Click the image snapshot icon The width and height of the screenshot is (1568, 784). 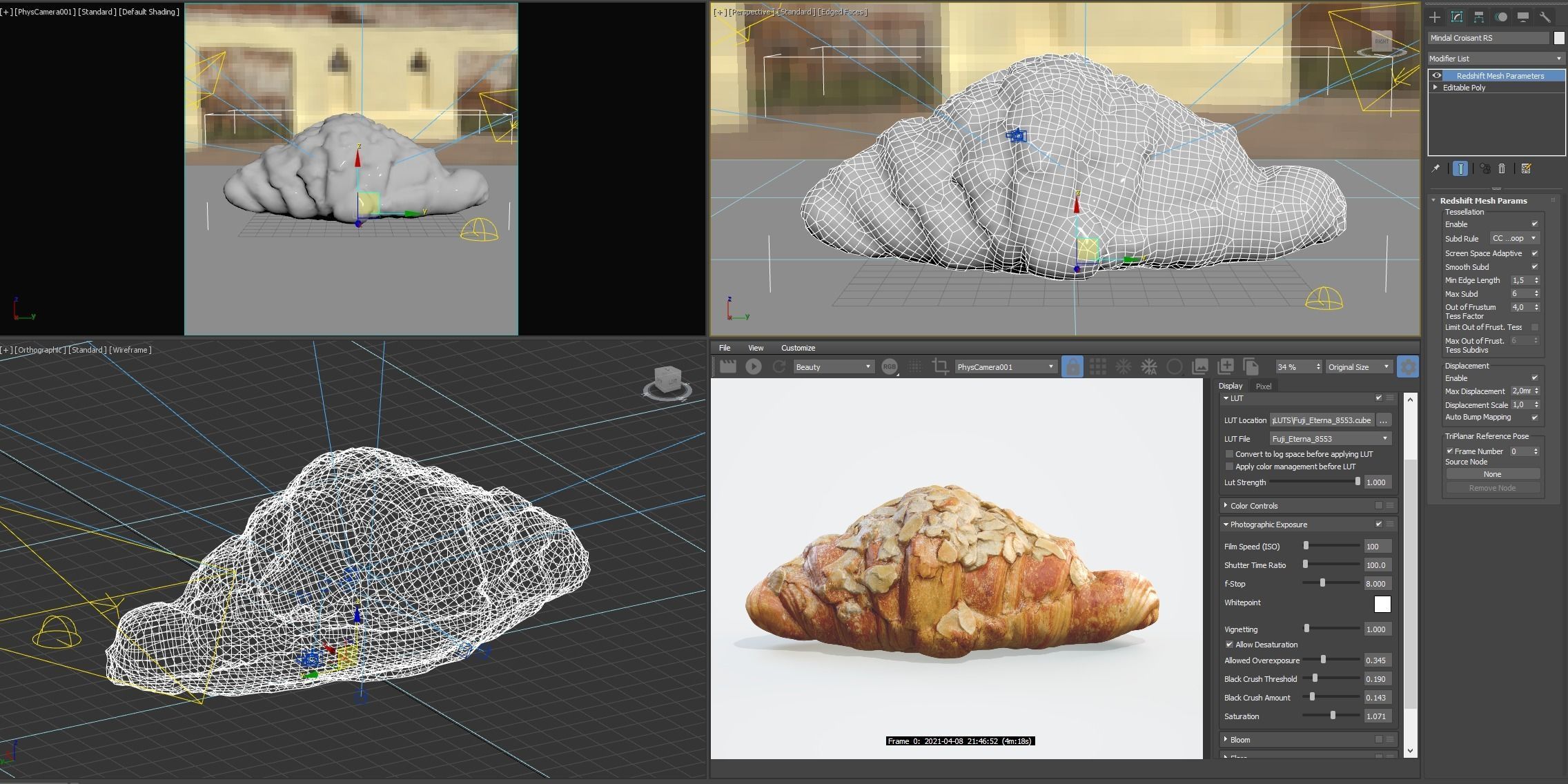point(1200,366)
